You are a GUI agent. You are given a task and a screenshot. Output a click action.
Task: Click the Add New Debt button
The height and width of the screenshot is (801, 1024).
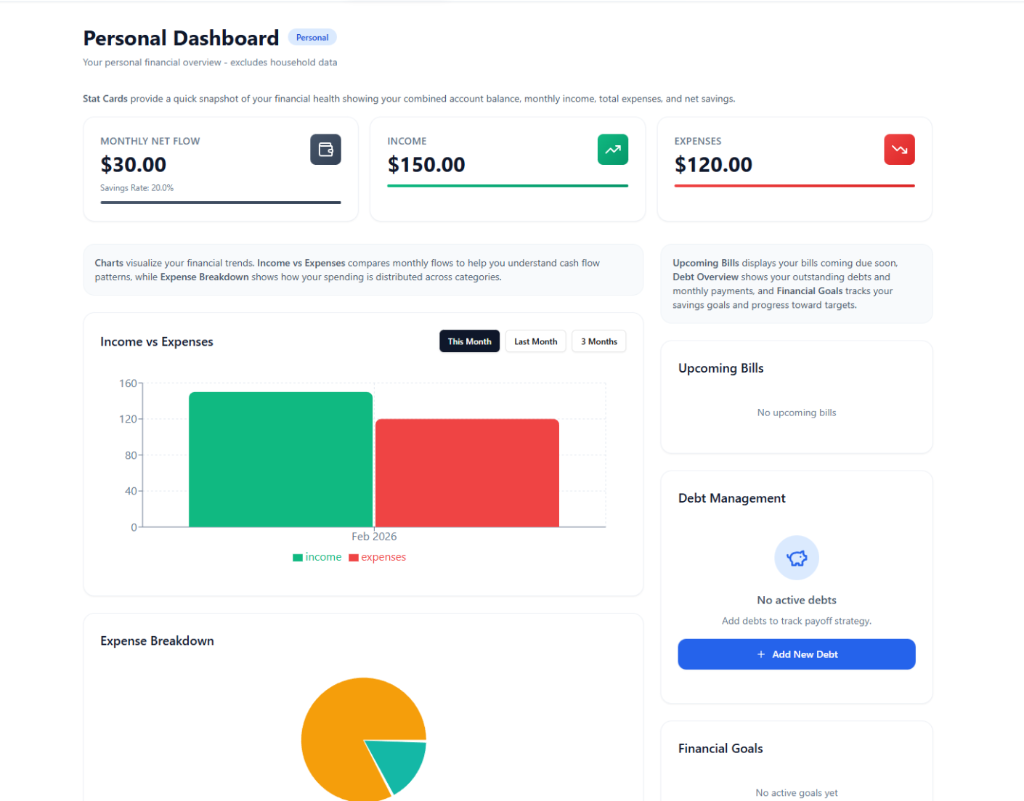point(797,654)
